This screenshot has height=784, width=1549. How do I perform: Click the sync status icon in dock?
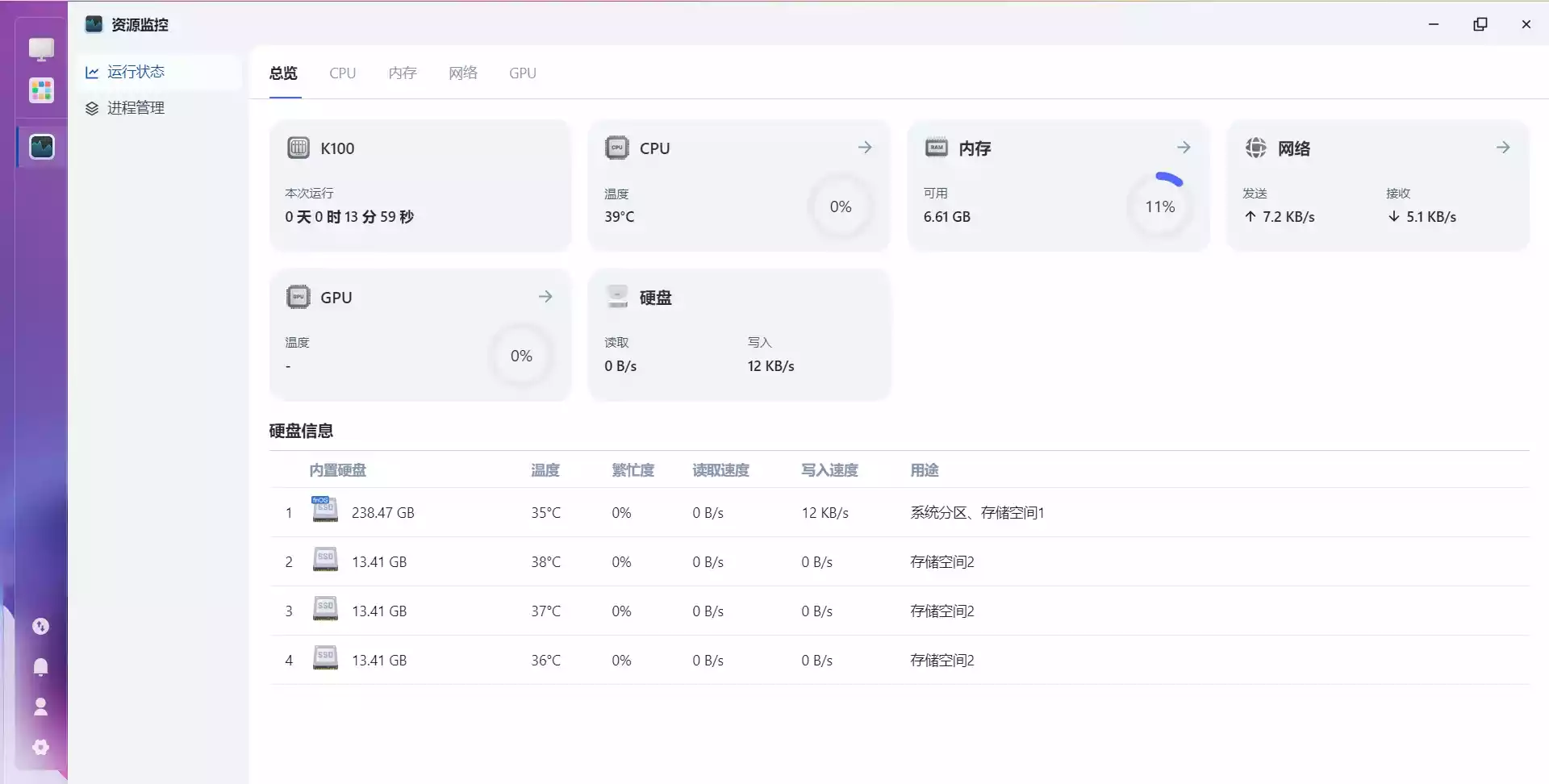click(40, 626)
